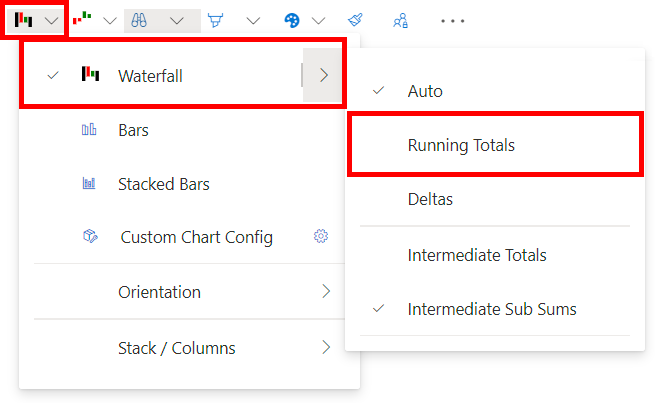The image size is (655, 403).
Task: Expand the Waterfall submenu chevron
Action: click(x=324, y=75)
